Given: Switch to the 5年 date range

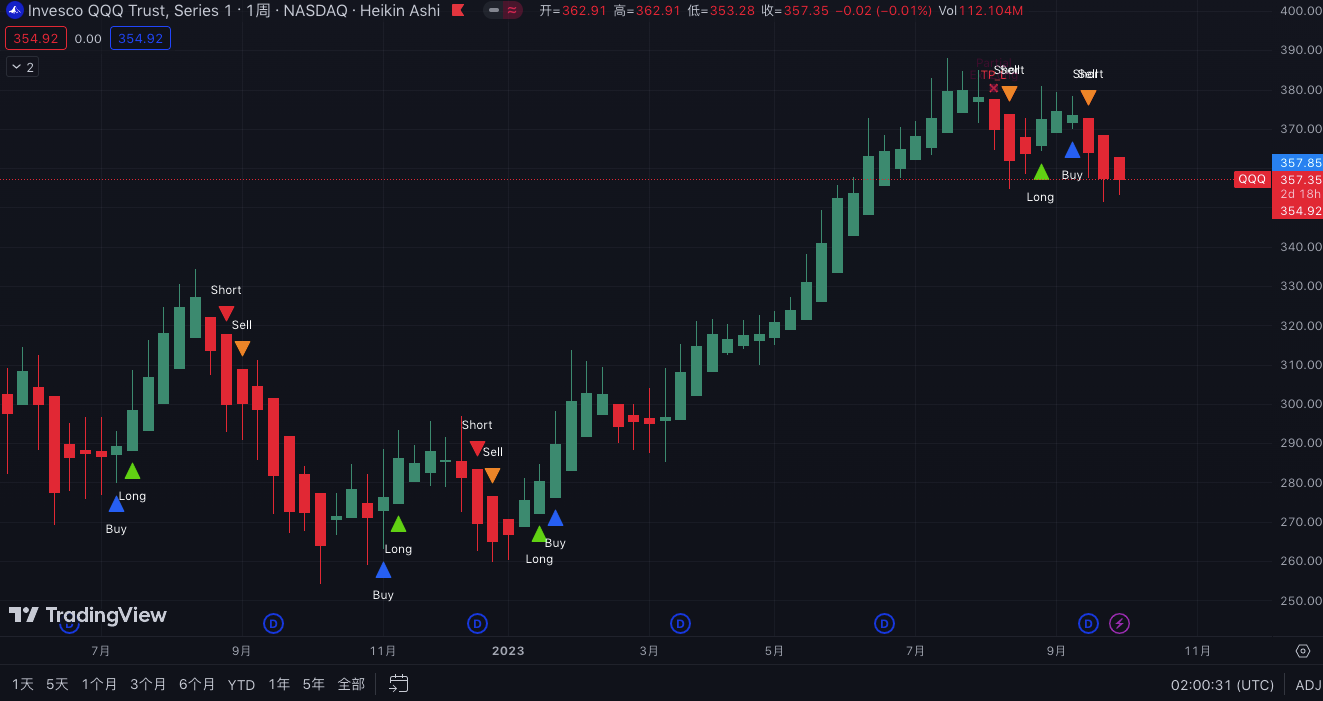Looking at the screenshot, I should 313,685.
